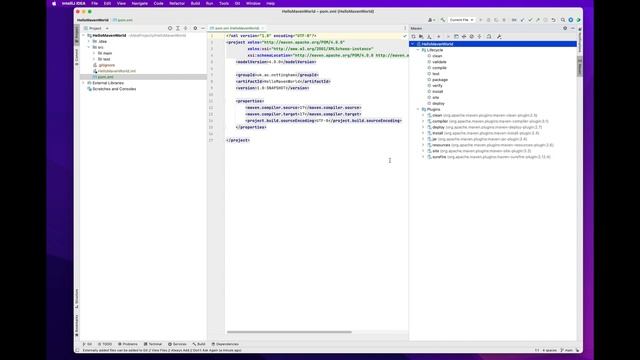Click the Build hammer icon in toolbar

click(442, 20)
